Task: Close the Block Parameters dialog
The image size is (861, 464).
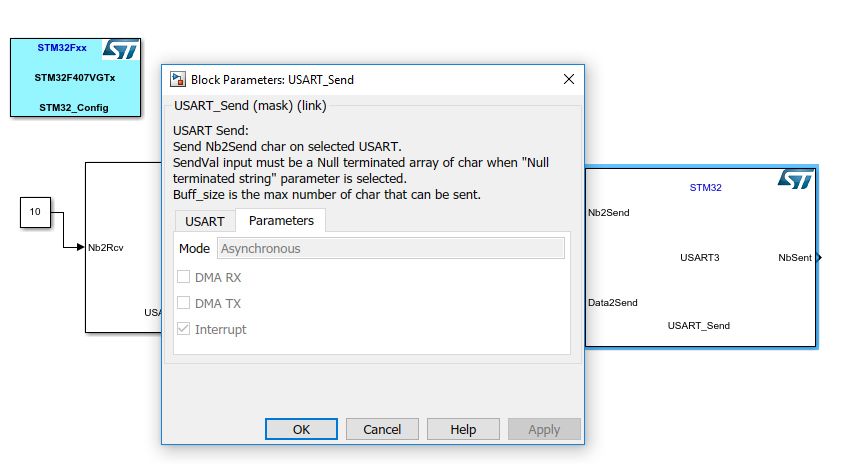Action: click(569, 79)
